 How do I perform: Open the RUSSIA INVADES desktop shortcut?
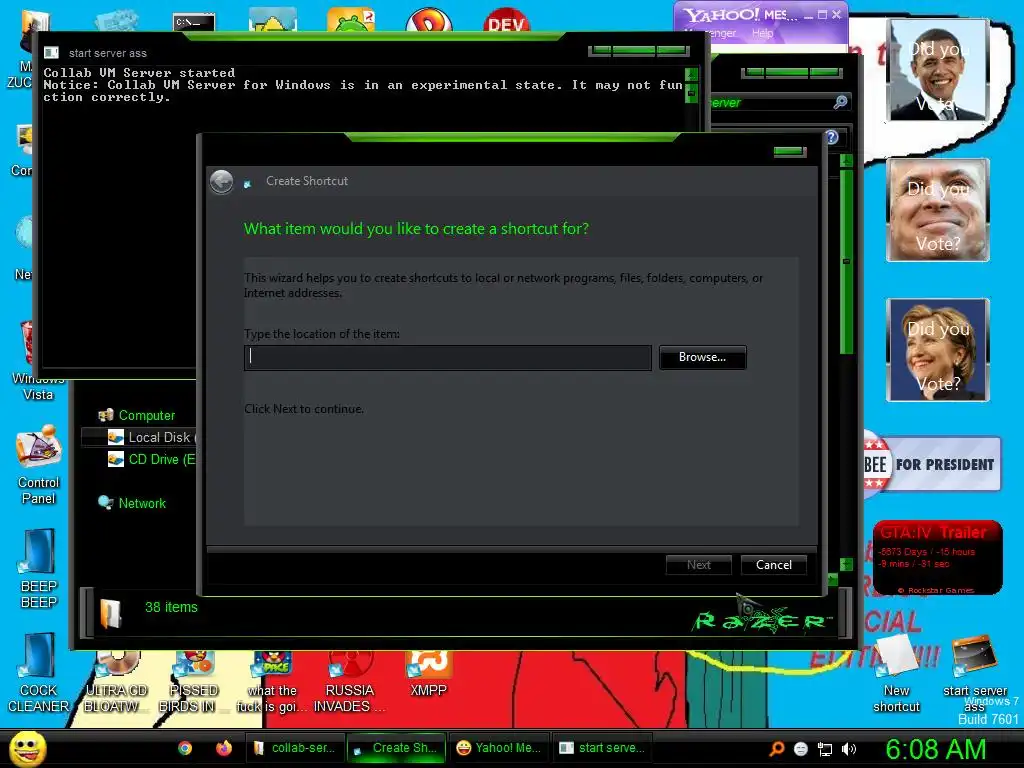pos(349,682)
